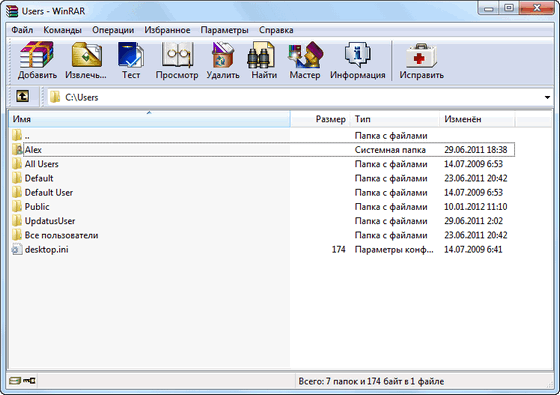
Task: Click the folder icon next to Public
Action: [x=17, y=206]
